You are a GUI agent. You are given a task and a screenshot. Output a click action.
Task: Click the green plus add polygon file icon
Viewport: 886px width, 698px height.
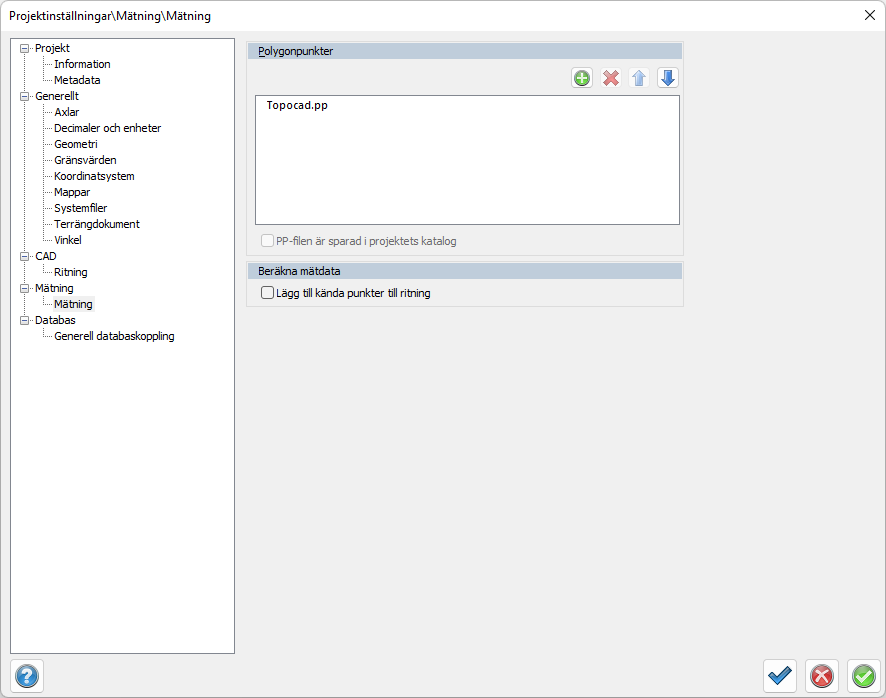pyautogui.click(x=582, y=78)
